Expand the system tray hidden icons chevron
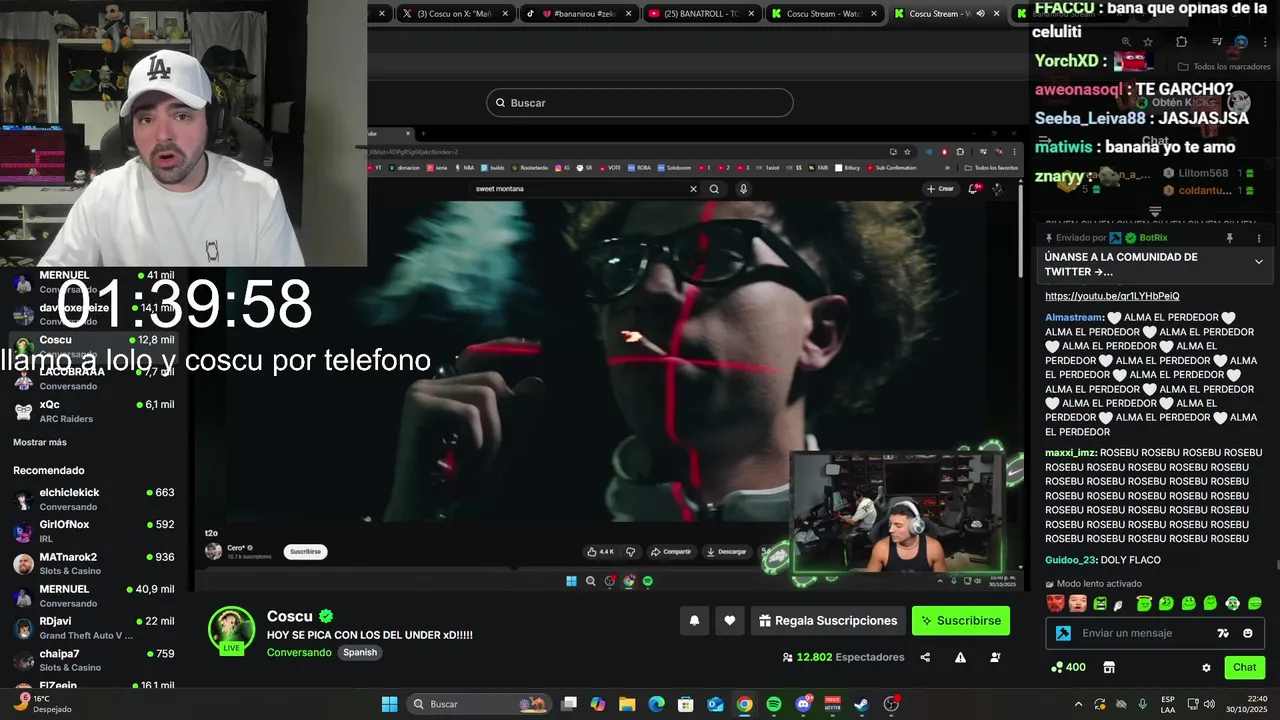This screenshot has height=720, width=1280. click(x=1079, y=704)
